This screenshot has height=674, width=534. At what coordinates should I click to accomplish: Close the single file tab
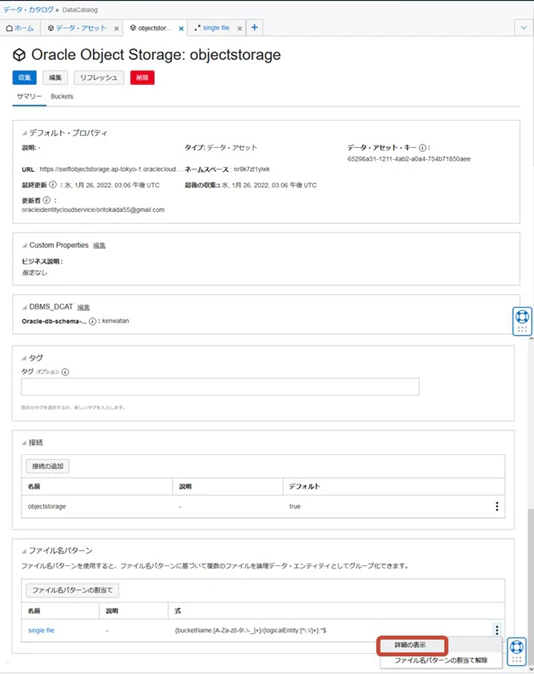pyautogui.click(x=239, y=28)
